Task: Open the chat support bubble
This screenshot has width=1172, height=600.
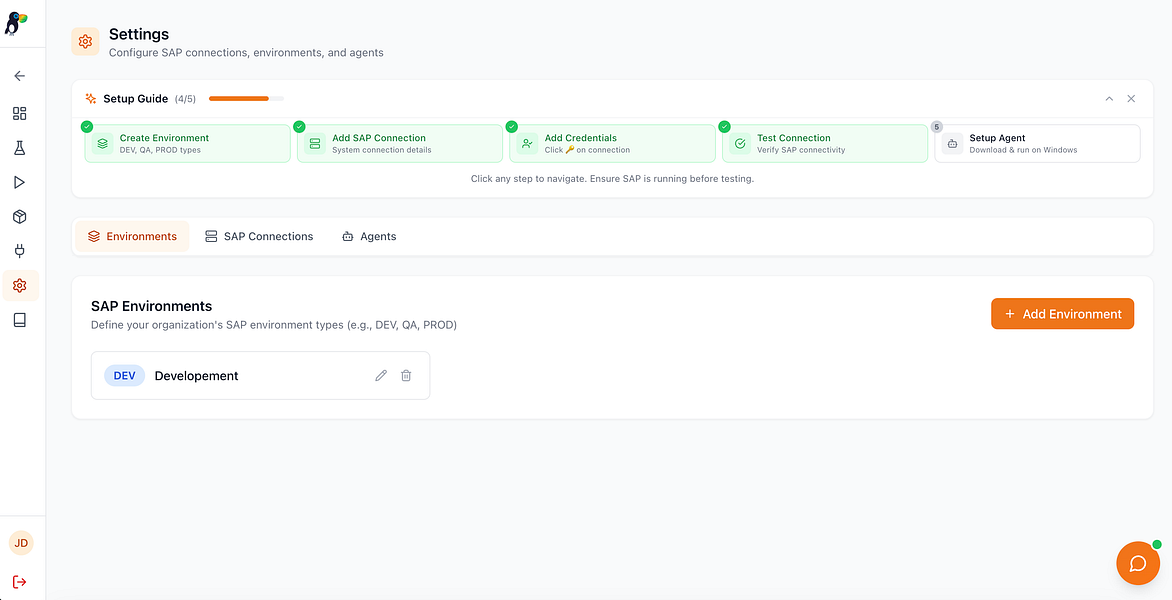Action: point(1138,563)
